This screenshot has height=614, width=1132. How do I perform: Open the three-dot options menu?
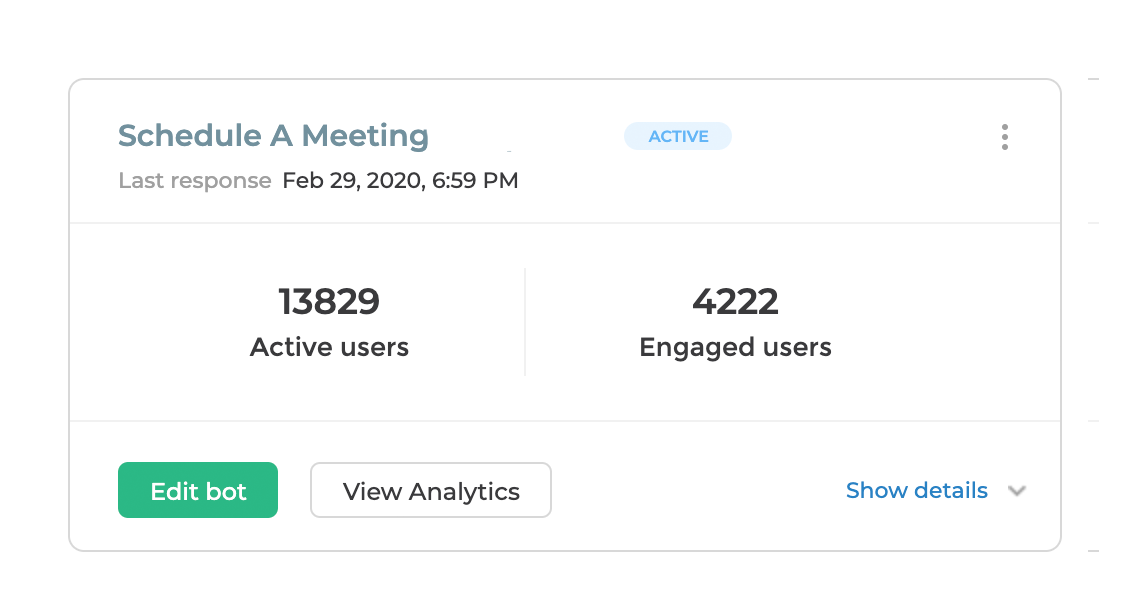(x=1004, y=137)
